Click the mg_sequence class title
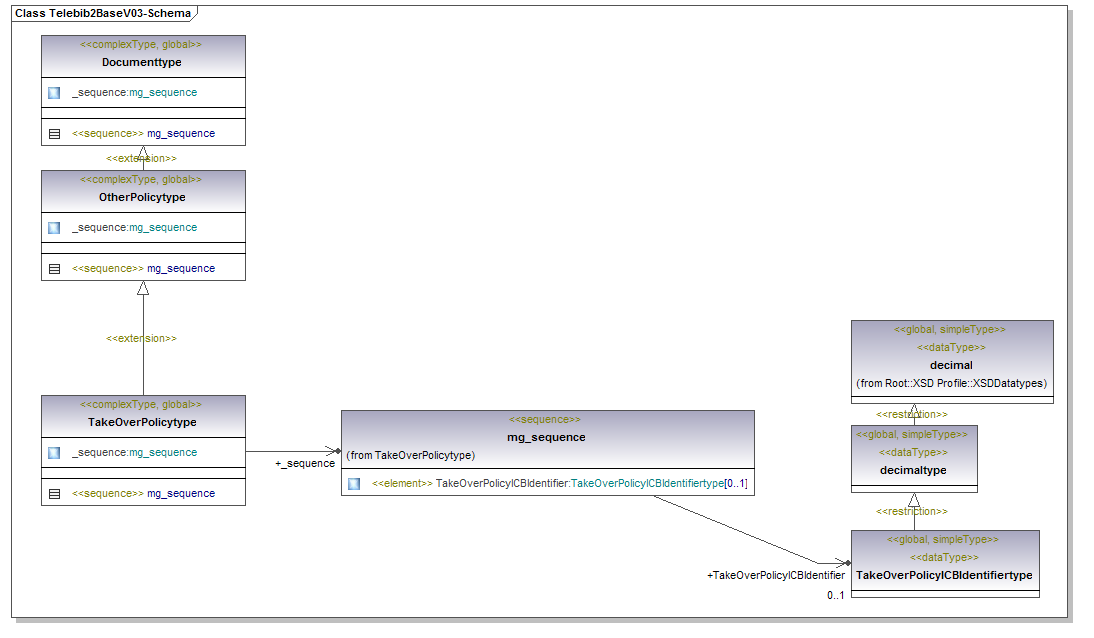 (546, 437)
